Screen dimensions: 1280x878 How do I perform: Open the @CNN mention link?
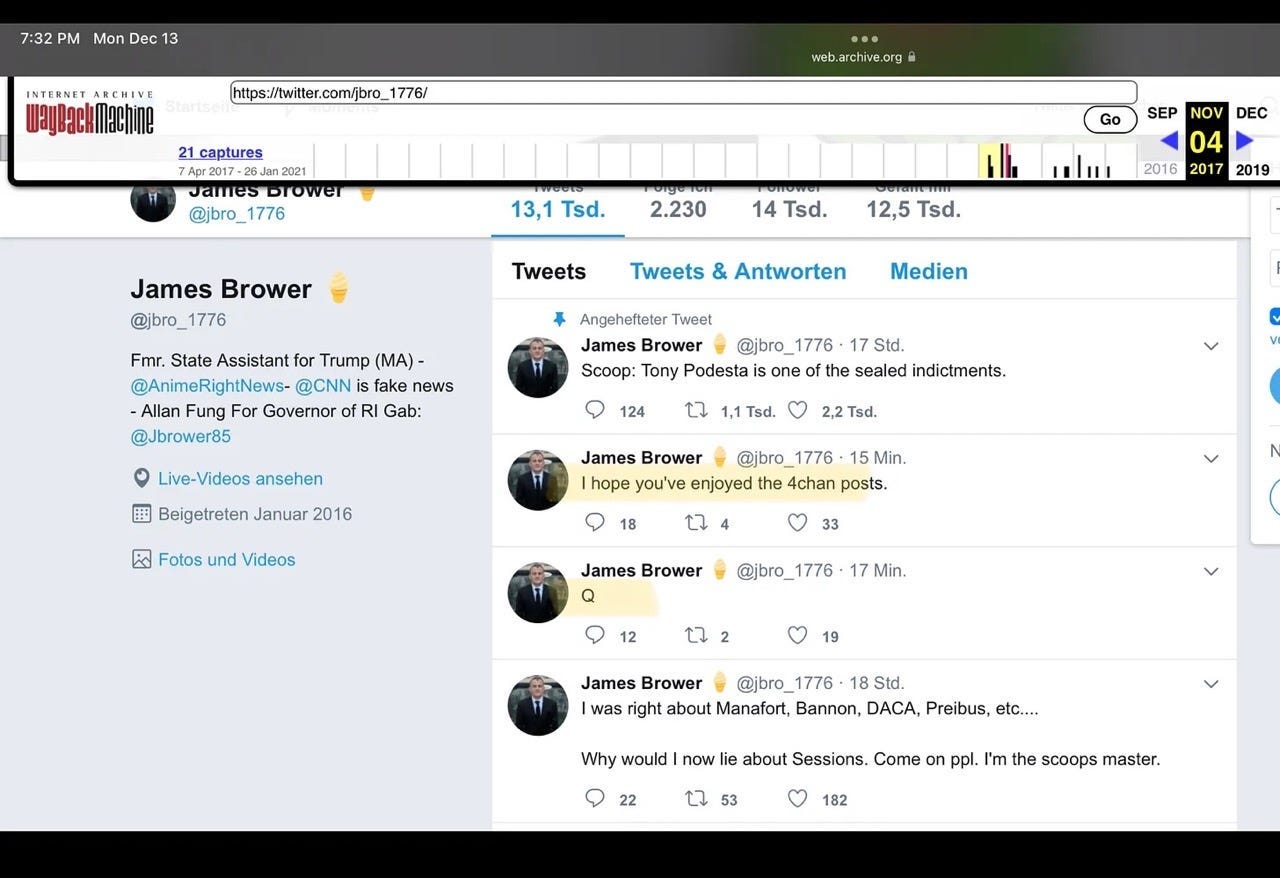[323, 386]
